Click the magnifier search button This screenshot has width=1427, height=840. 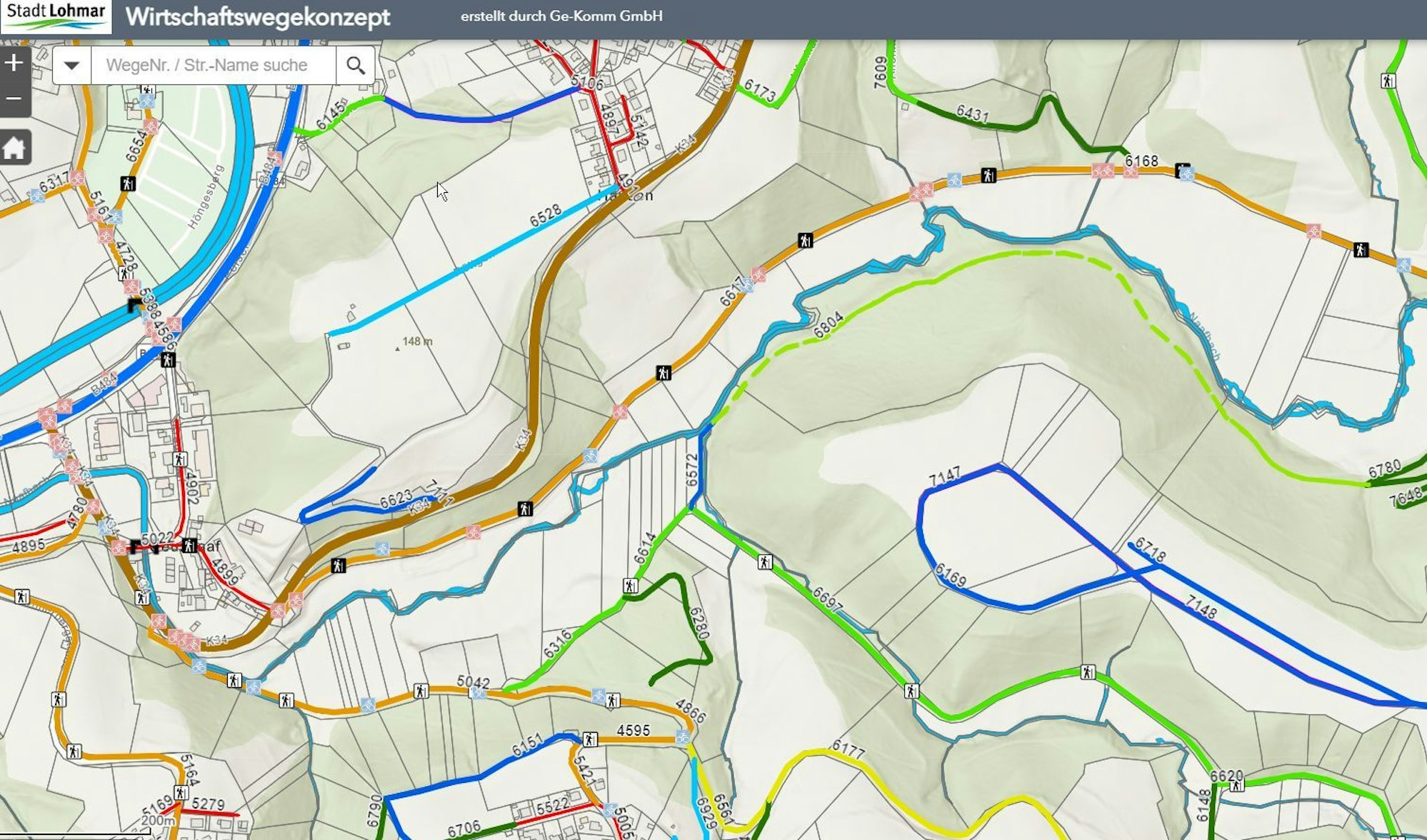tap(356, 66)
